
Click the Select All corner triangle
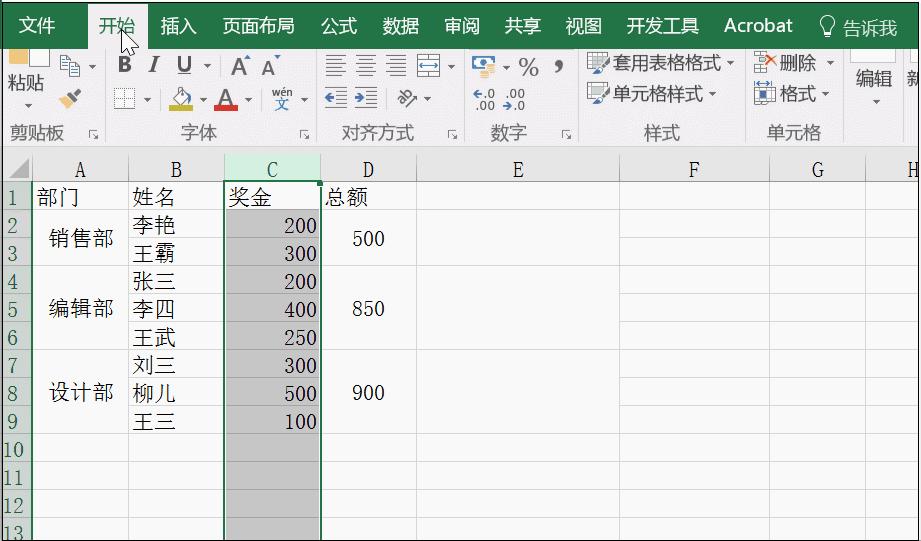coord(18,169)
